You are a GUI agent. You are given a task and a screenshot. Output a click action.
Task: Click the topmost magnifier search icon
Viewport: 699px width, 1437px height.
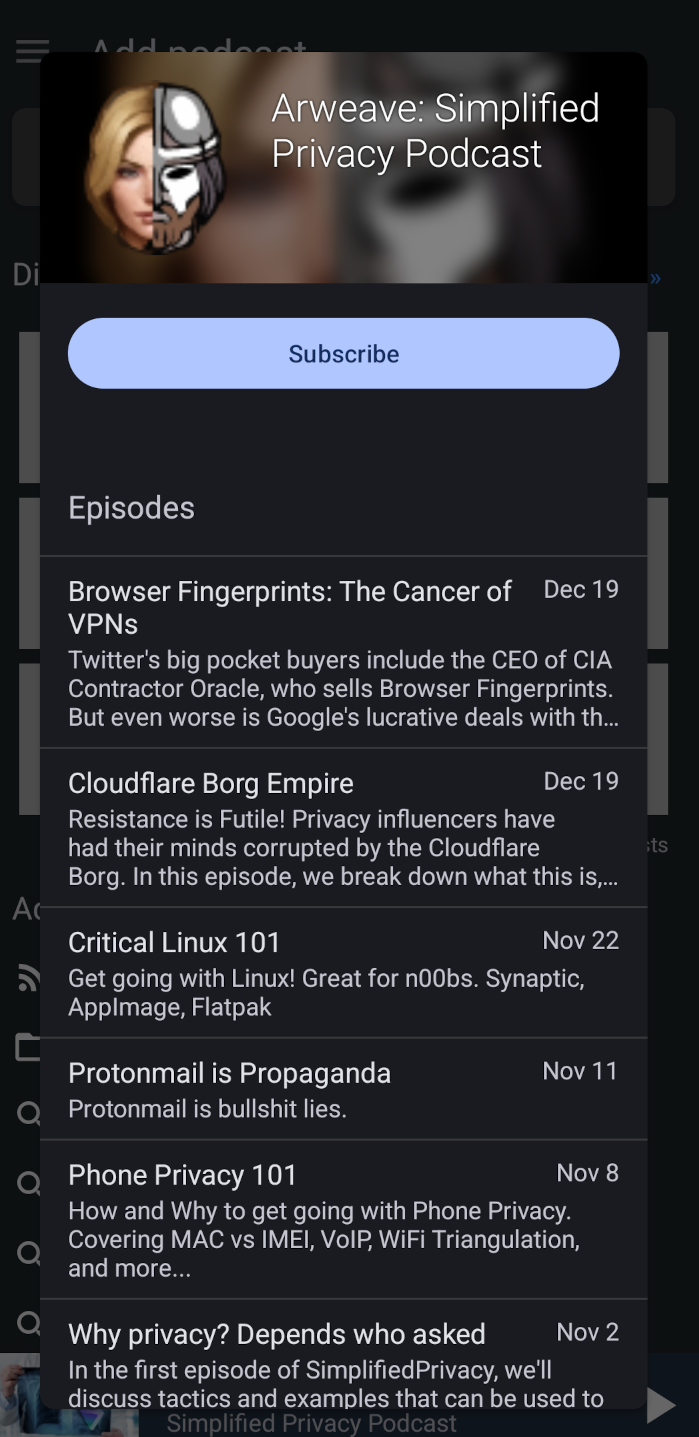tap(28, 1113)
